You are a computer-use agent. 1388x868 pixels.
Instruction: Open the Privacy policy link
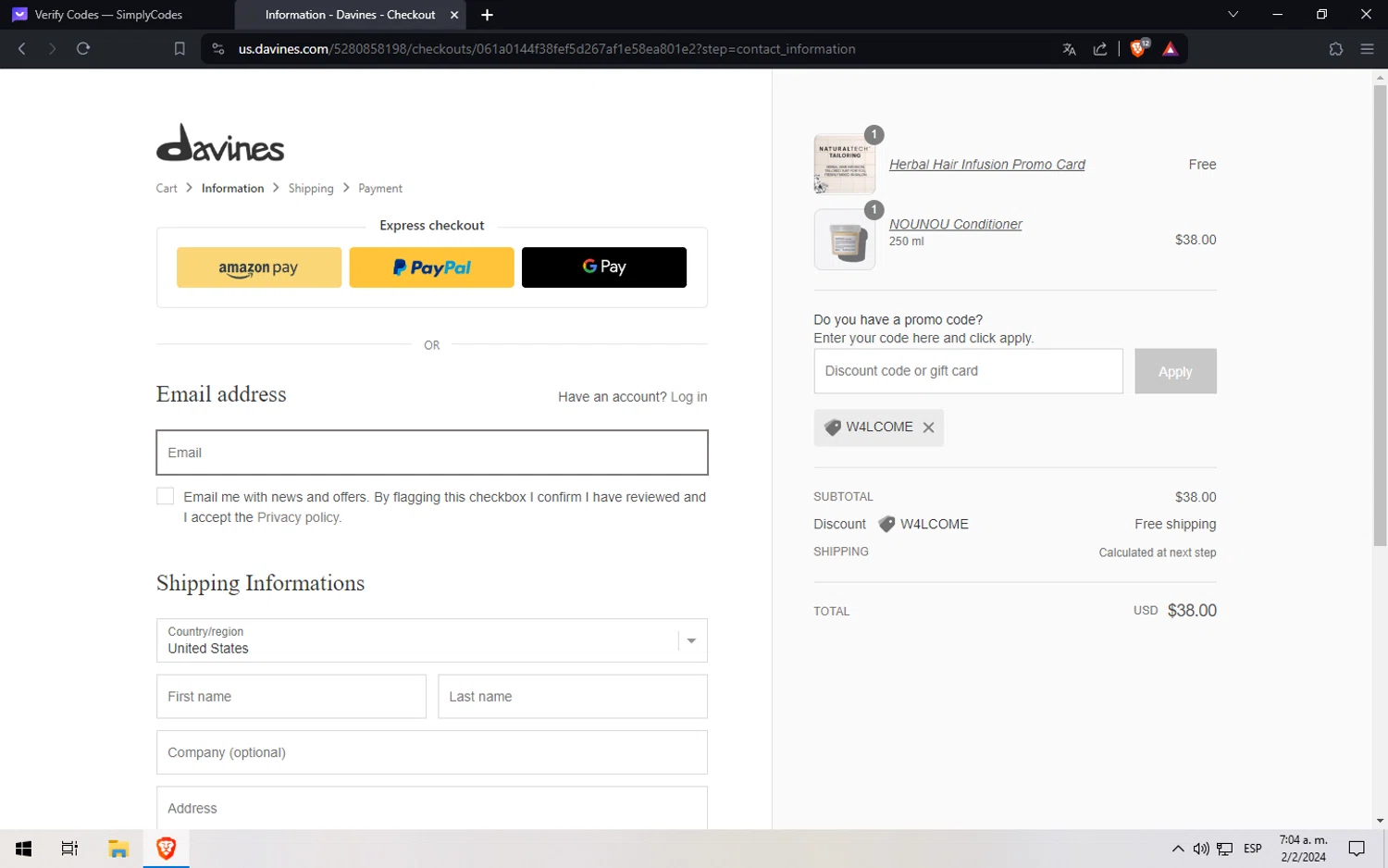tap(298, 517)
